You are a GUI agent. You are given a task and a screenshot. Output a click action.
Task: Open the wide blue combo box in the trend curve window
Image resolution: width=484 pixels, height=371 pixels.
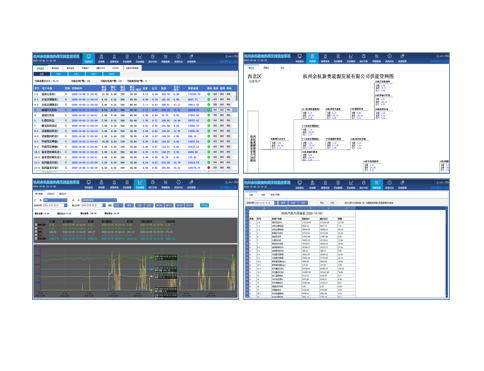[99, 200]
